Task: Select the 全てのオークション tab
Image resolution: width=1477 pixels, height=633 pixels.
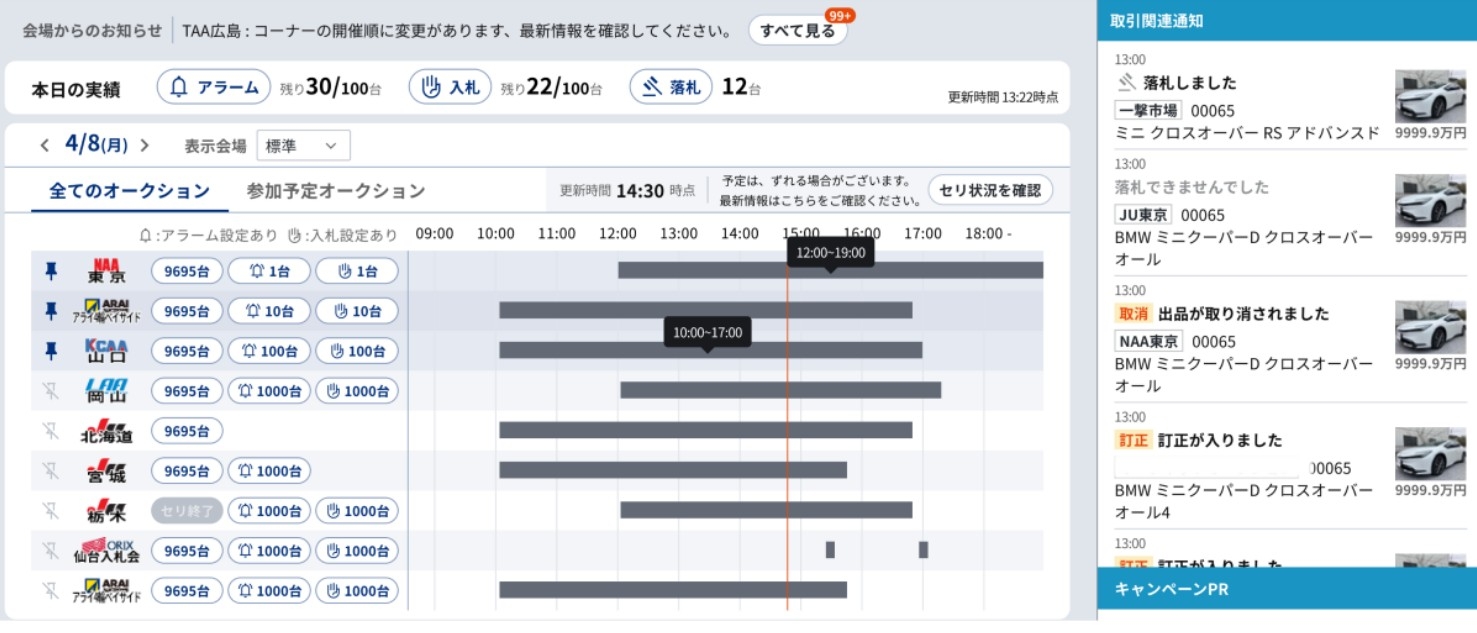Action: coord(129,191)
